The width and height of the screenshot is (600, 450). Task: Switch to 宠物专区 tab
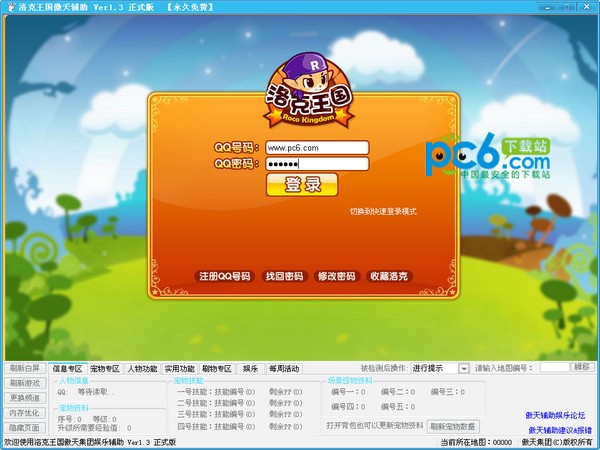[x=105, y=369]
